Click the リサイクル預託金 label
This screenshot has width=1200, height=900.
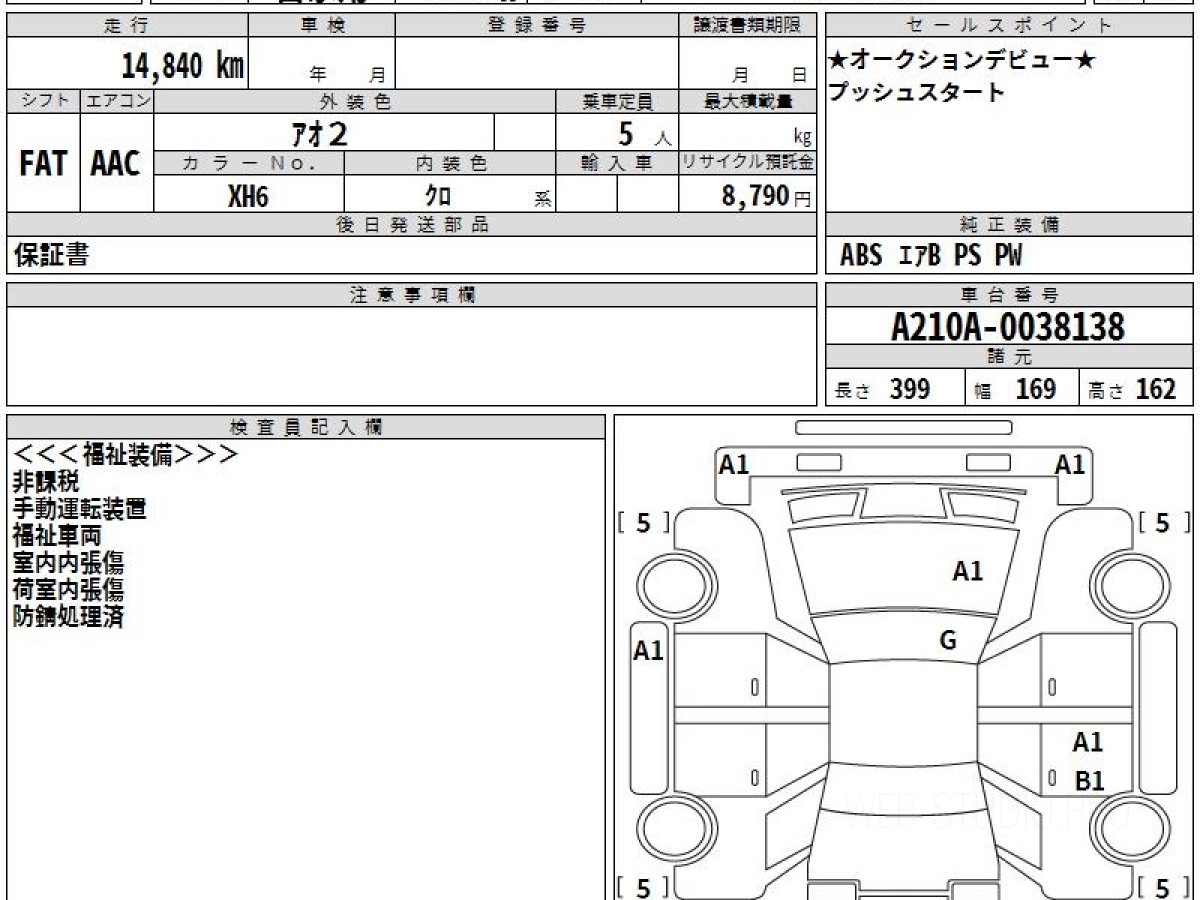coord(747,164)
